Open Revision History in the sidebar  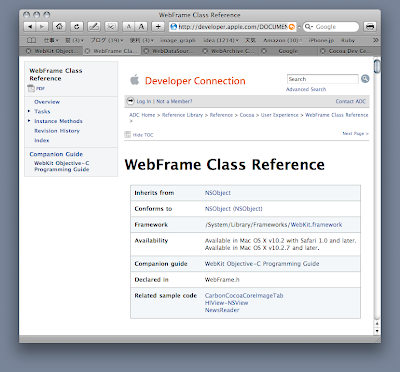pyautogui.click(x=57, y=131)
